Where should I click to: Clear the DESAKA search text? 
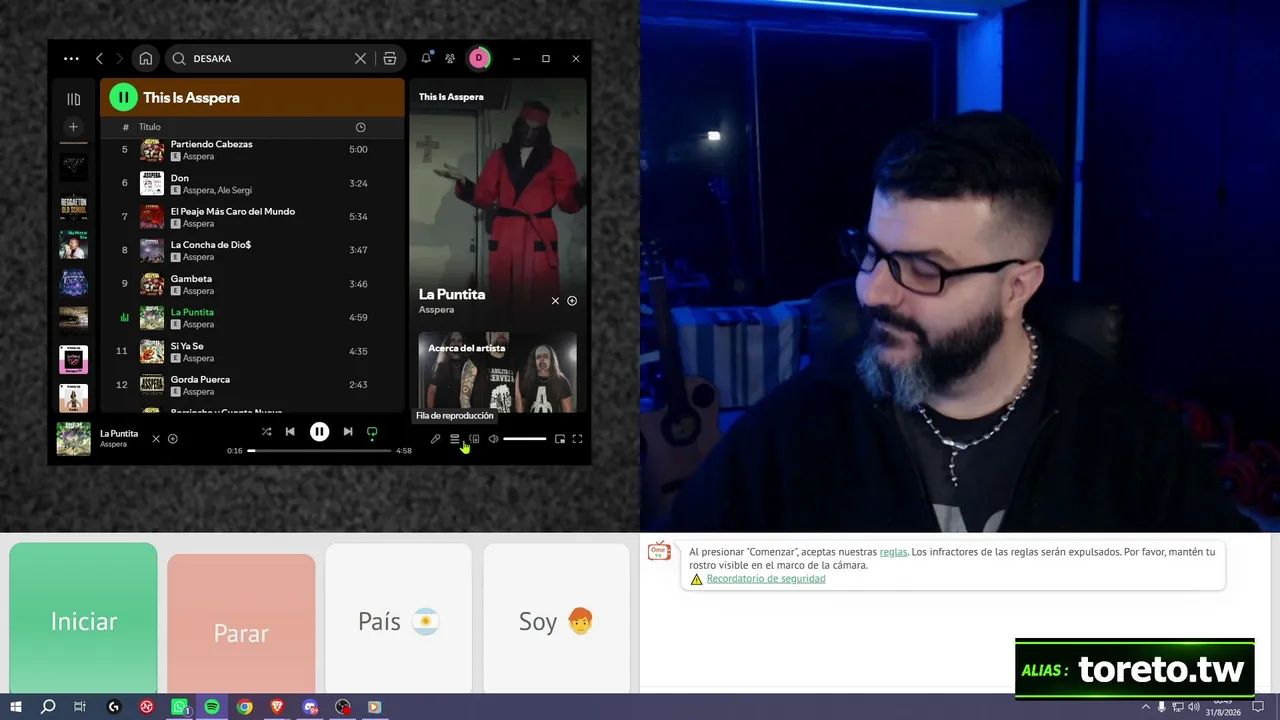361,59
